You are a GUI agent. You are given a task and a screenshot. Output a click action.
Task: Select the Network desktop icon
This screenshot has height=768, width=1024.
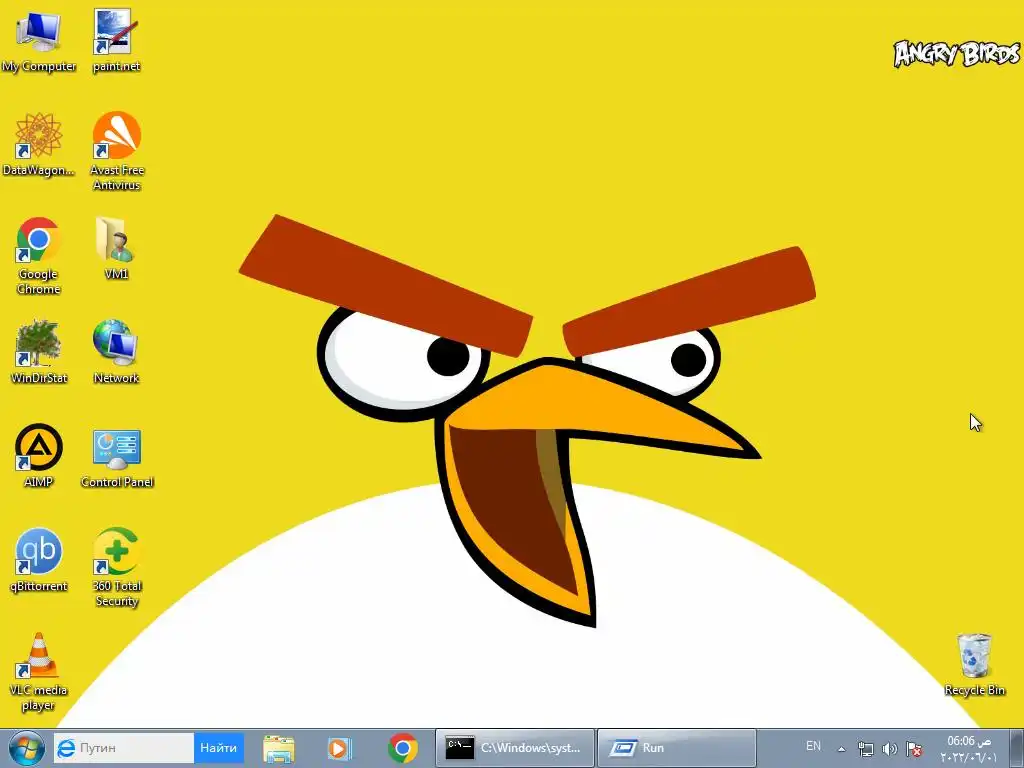pyautogui.click(x=116, y=352)
